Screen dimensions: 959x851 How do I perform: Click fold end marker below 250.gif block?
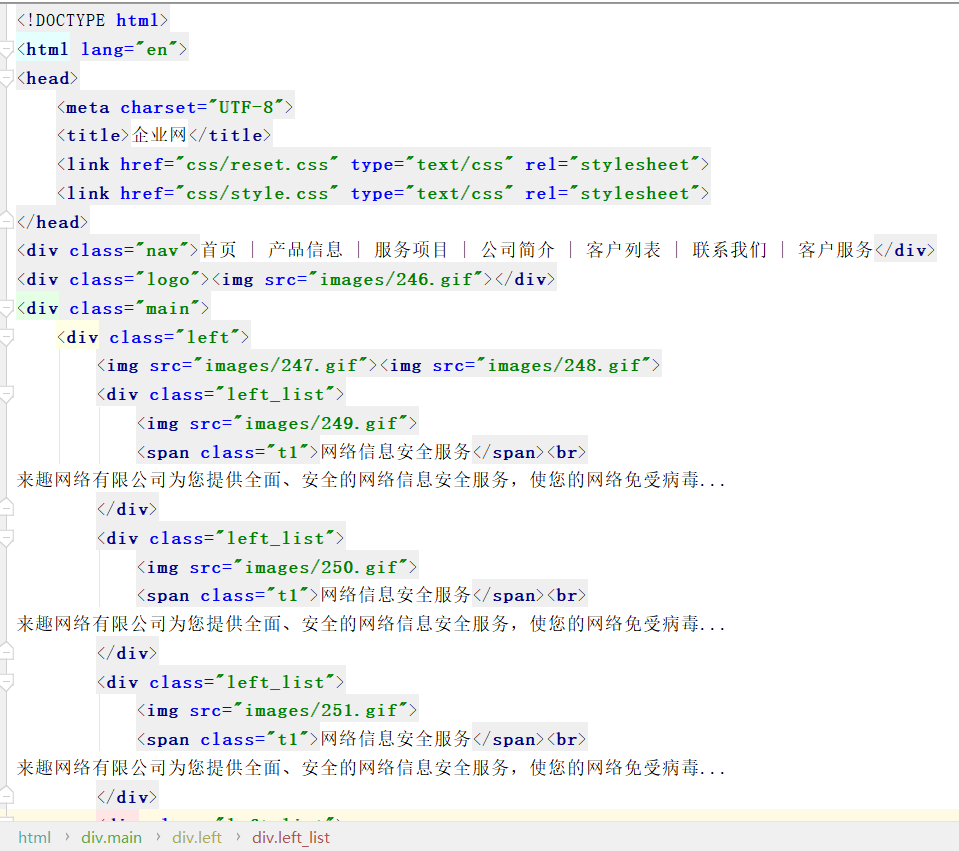click(6, 653)
